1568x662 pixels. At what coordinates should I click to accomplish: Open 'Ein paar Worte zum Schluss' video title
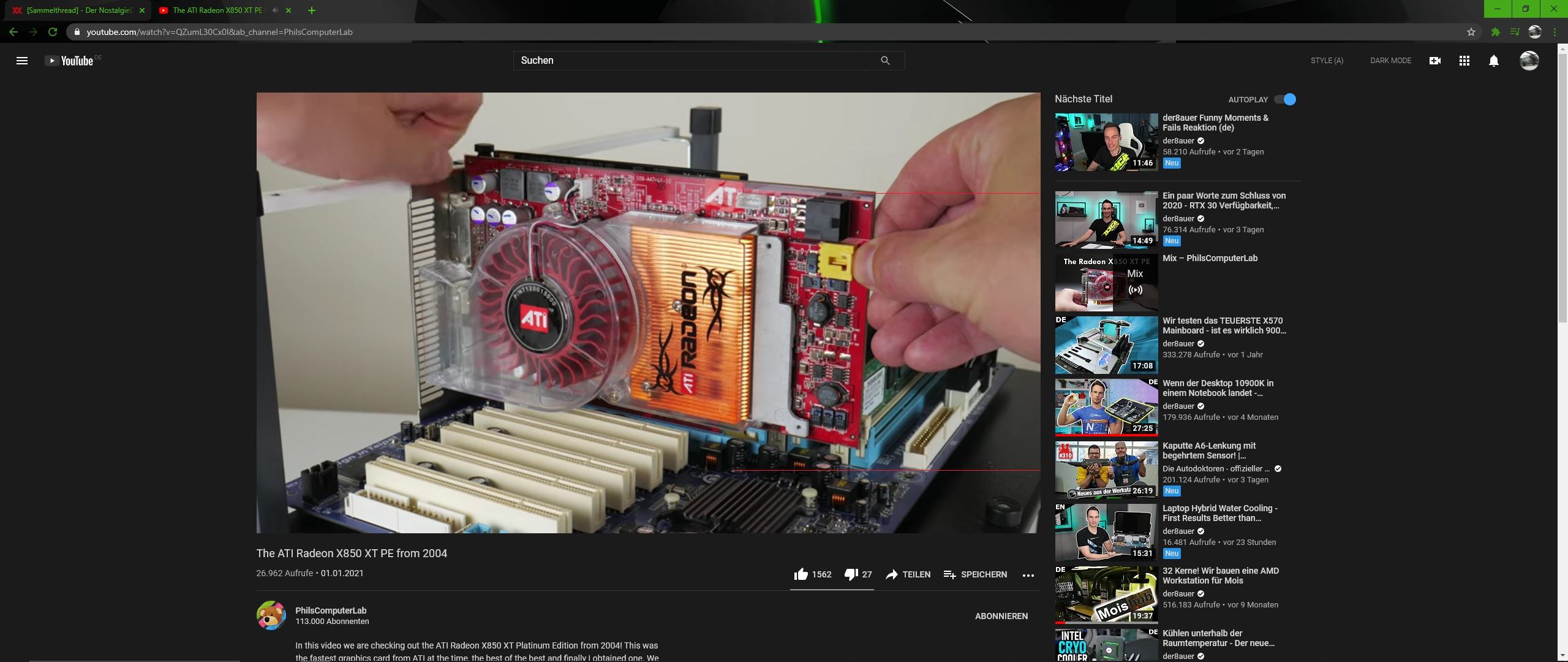(x=1224, y=200)
